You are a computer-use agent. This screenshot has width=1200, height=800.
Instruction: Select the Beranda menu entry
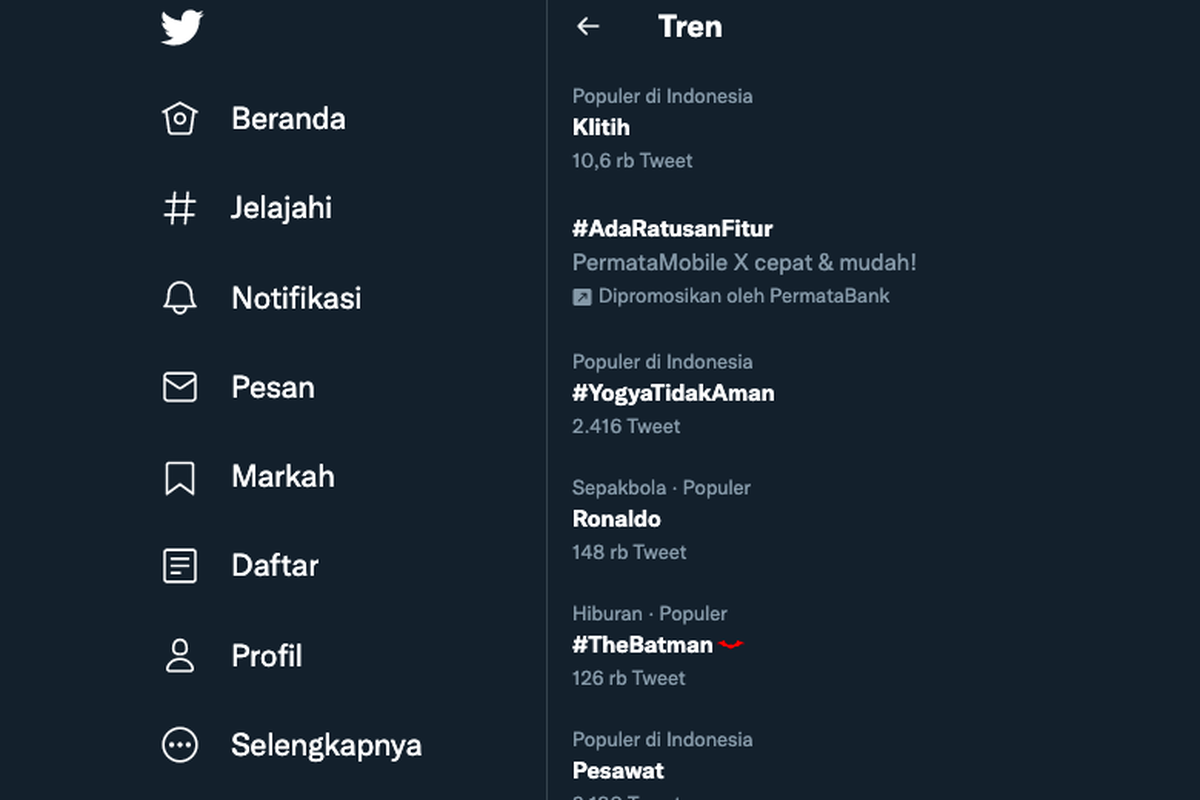[288, 118]
